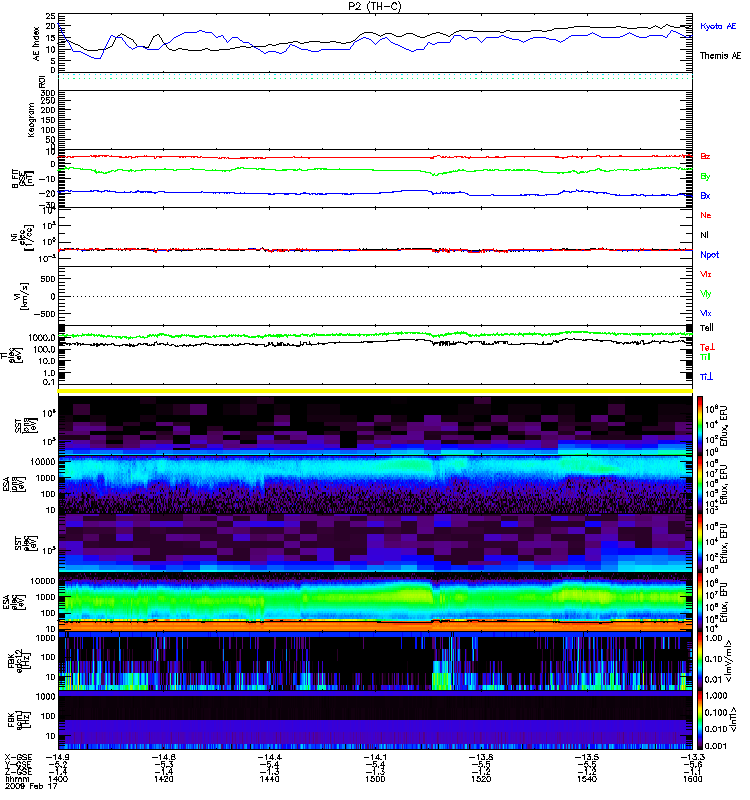The height and width of the screenshot is (800, 750).
Task: Click the blue velocity legend label under Viy
Action: (x=706, y=313)
